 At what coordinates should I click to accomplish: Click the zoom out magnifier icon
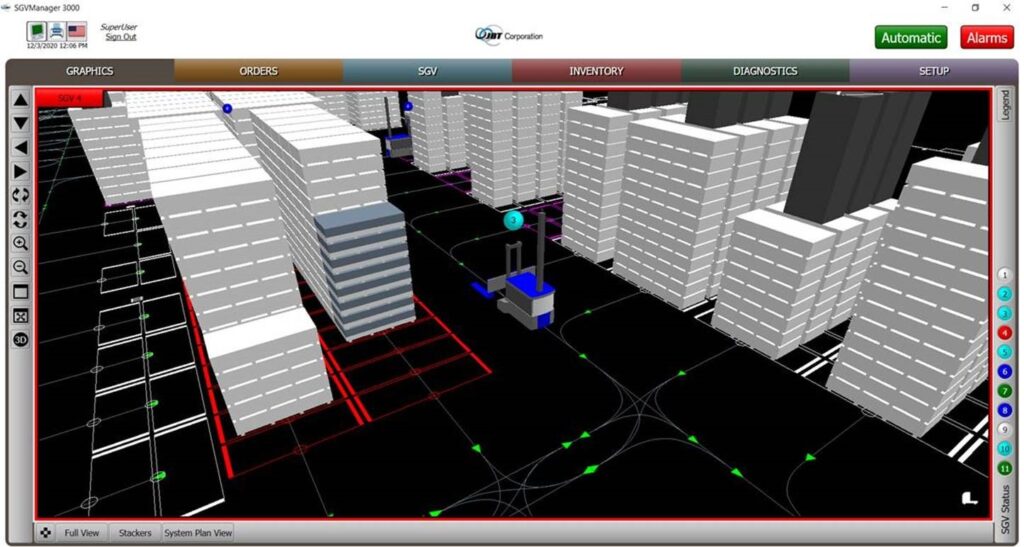point(20,267)
